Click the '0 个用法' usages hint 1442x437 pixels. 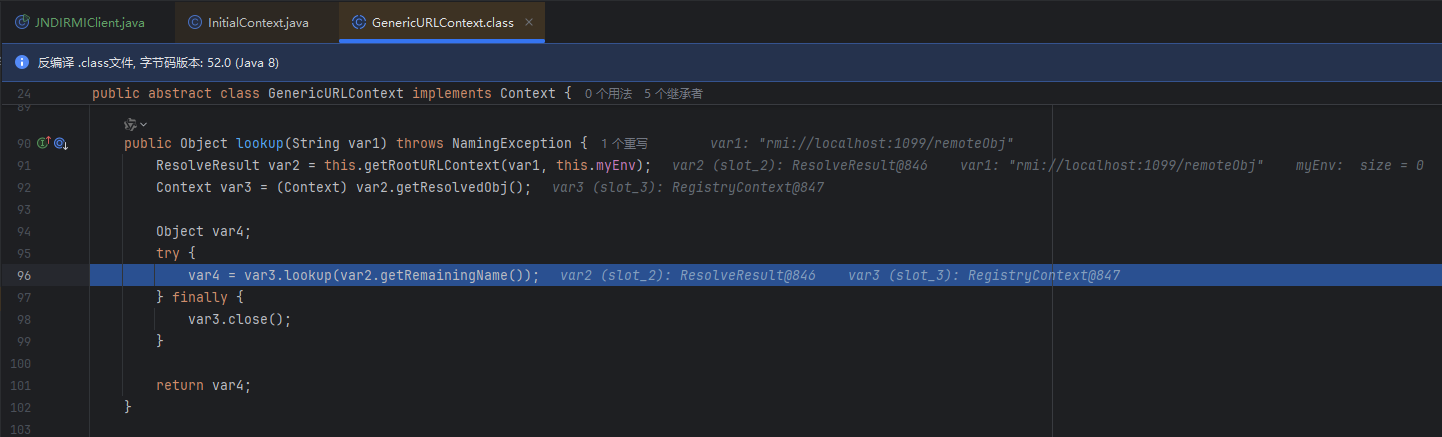coord(608,93)
